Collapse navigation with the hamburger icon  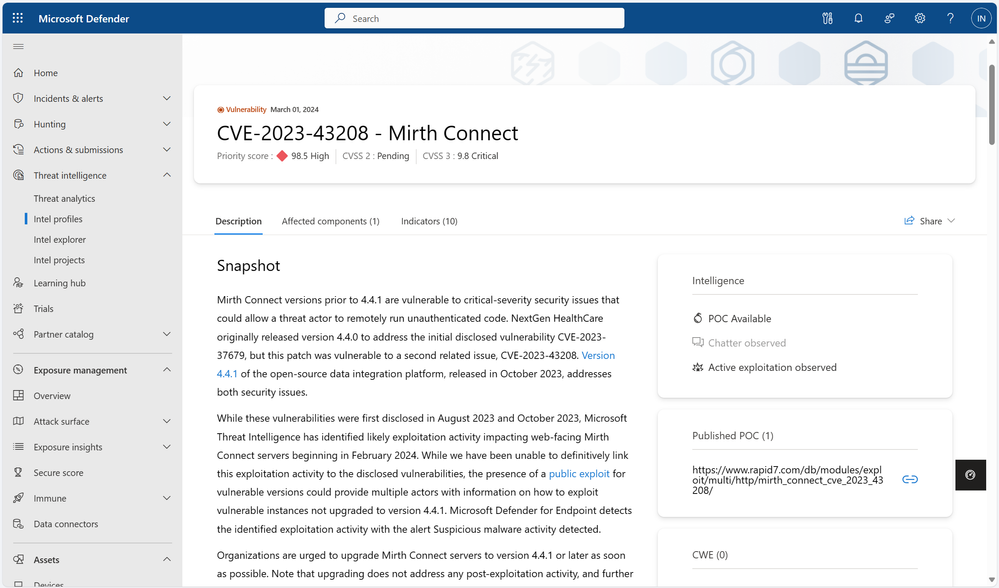pyautogui.click(x=18, y=46)
